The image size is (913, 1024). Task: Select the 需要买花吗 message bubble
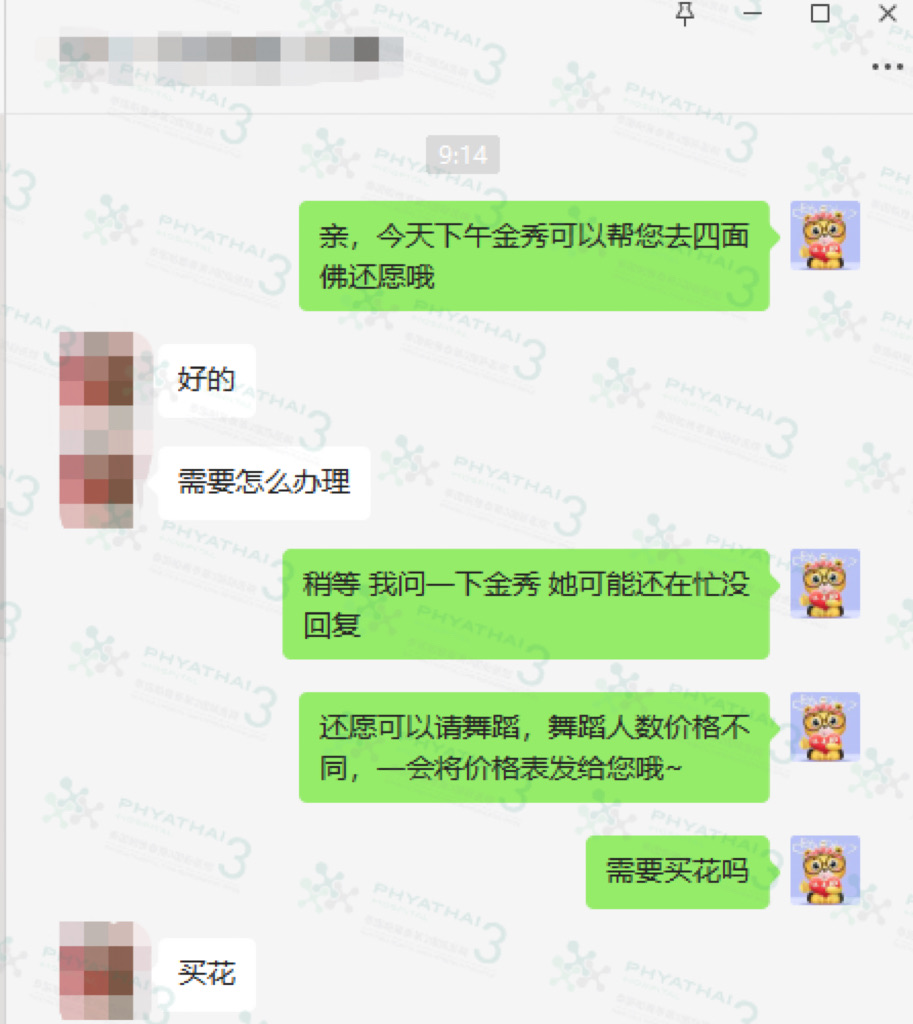click(x=677, y=872)
